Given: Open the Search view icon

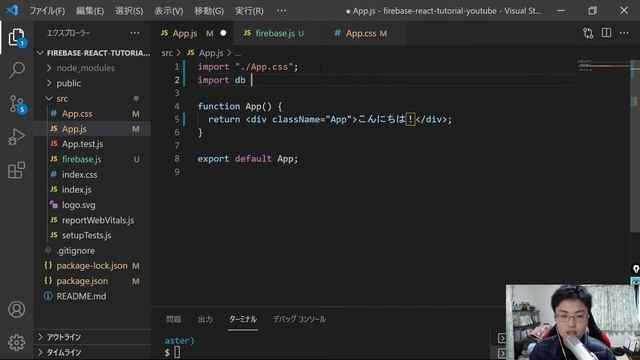Looking at the screenshot, I should pos(17,70).
